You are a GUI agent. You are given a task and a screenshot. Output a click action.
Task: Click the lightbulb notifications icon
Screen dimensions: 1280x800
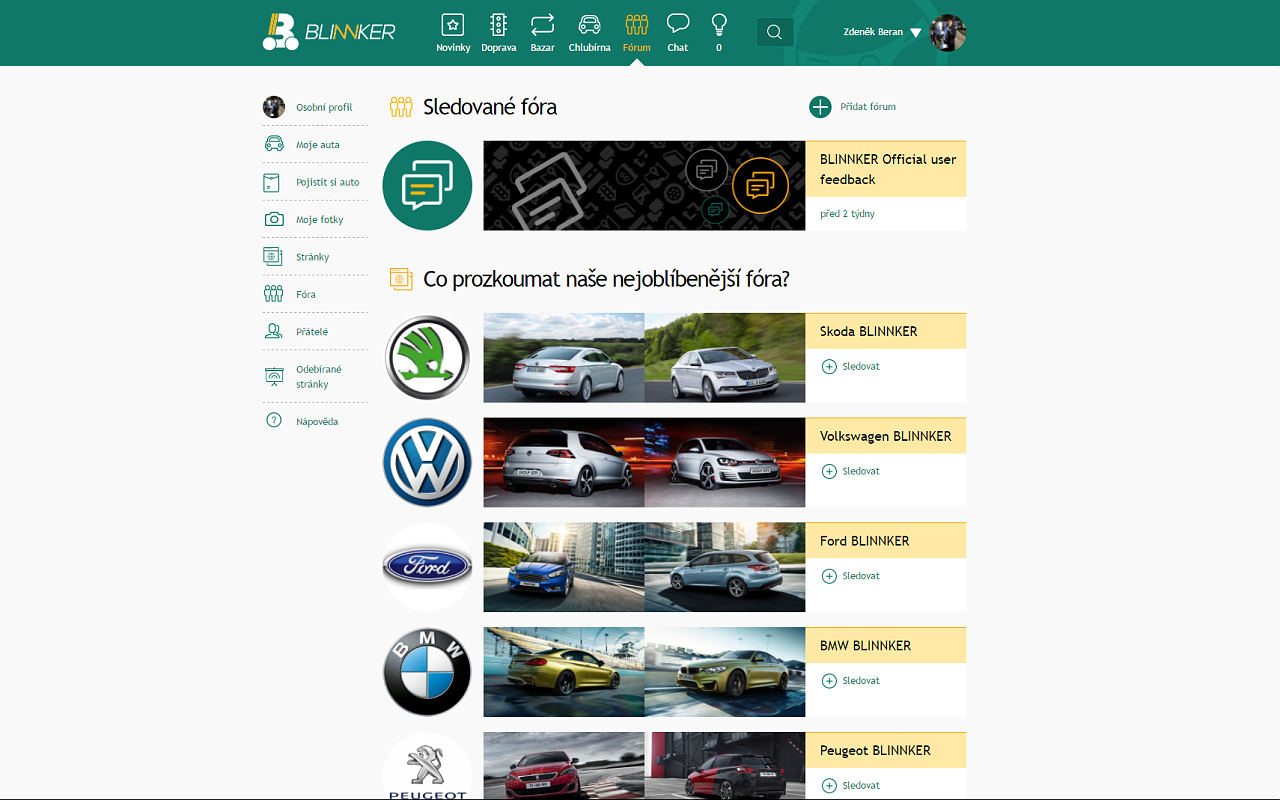click(x=718, y=24)
